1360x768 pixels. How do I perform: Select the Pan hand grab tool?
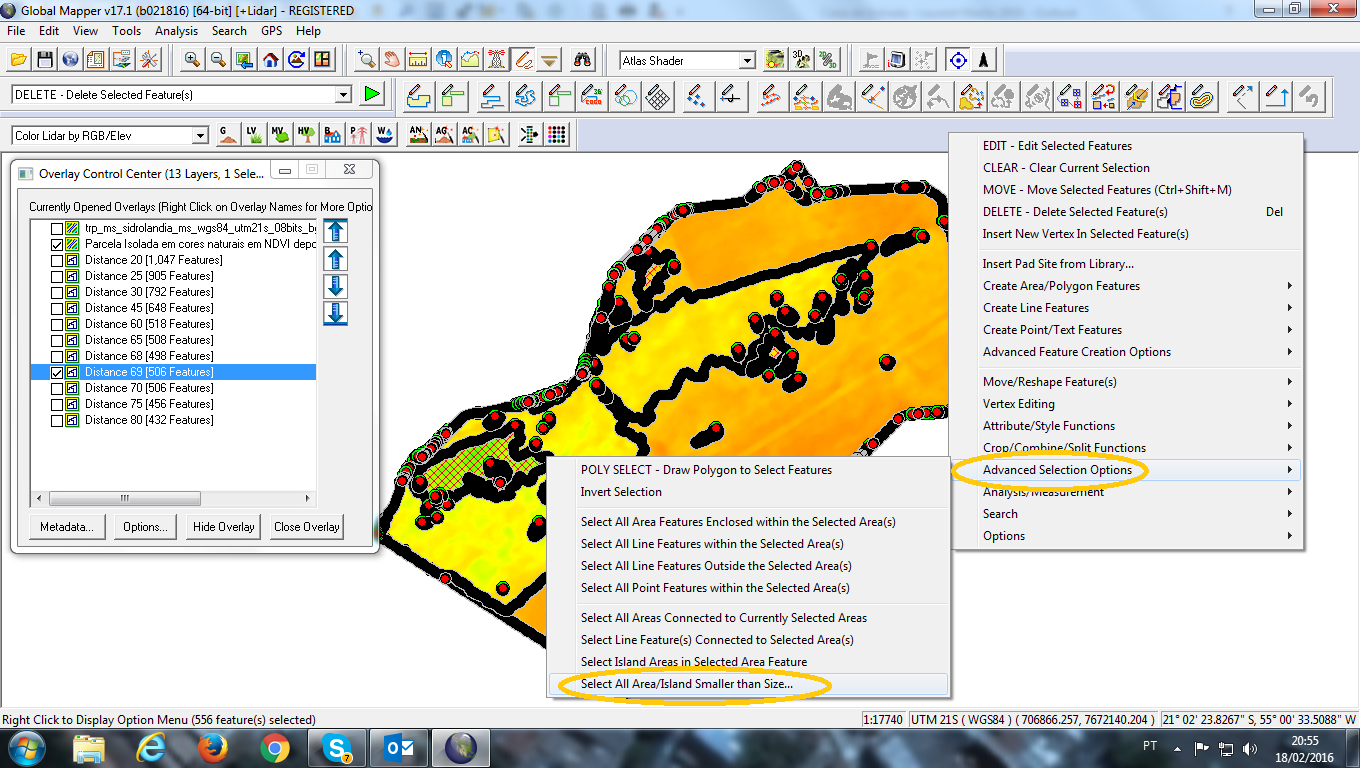pos(392,60)
